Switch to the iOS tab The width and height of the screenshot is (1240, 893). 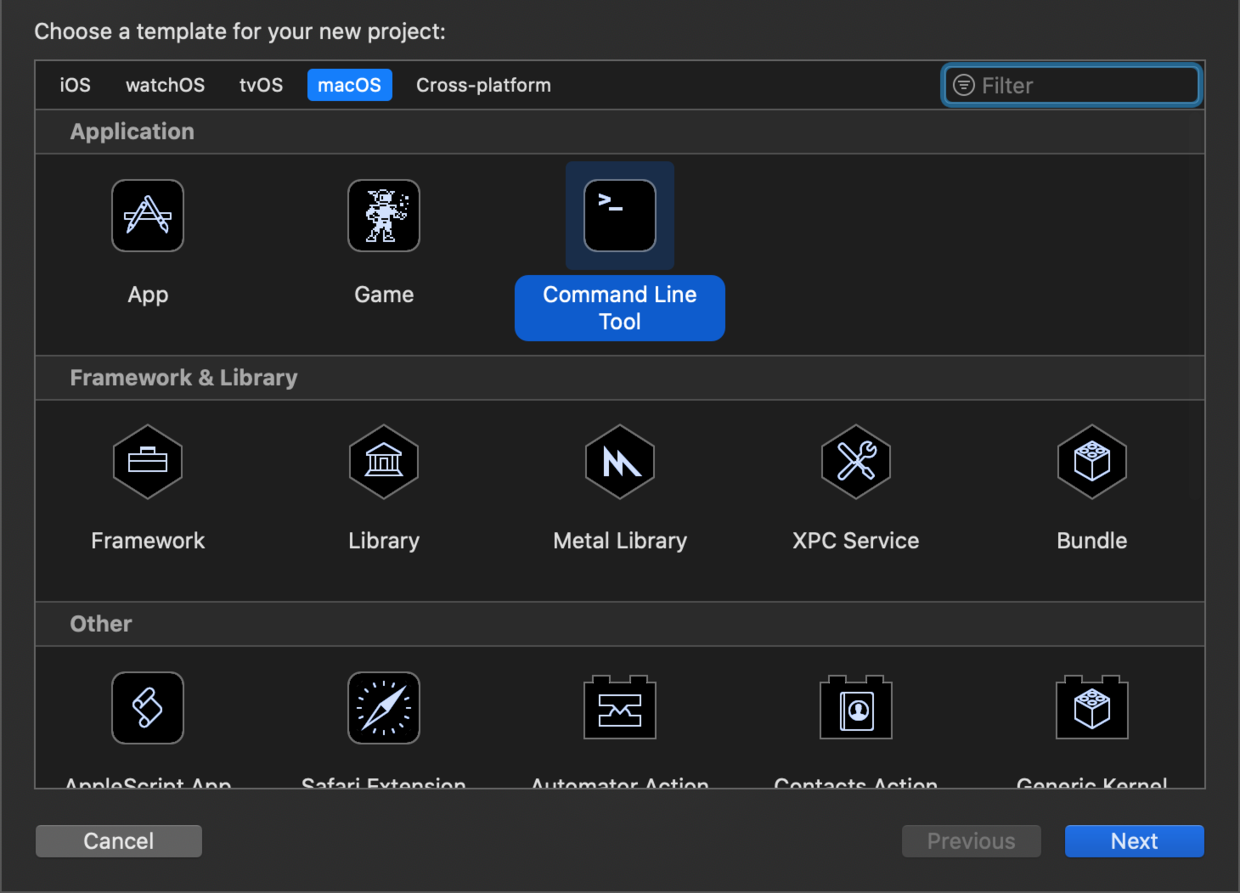(x=75, y=85)
